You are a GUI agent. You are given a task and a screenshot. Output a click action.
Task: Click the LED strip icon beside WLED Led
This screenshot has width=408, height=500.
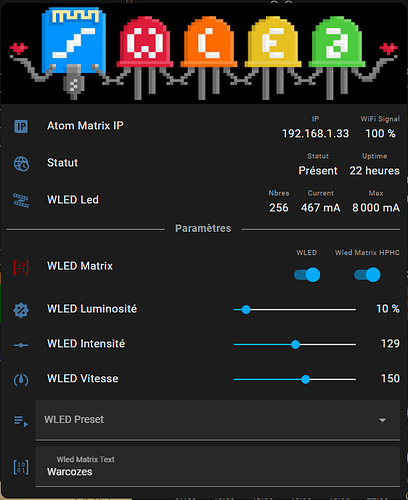(x=21, y=200)
